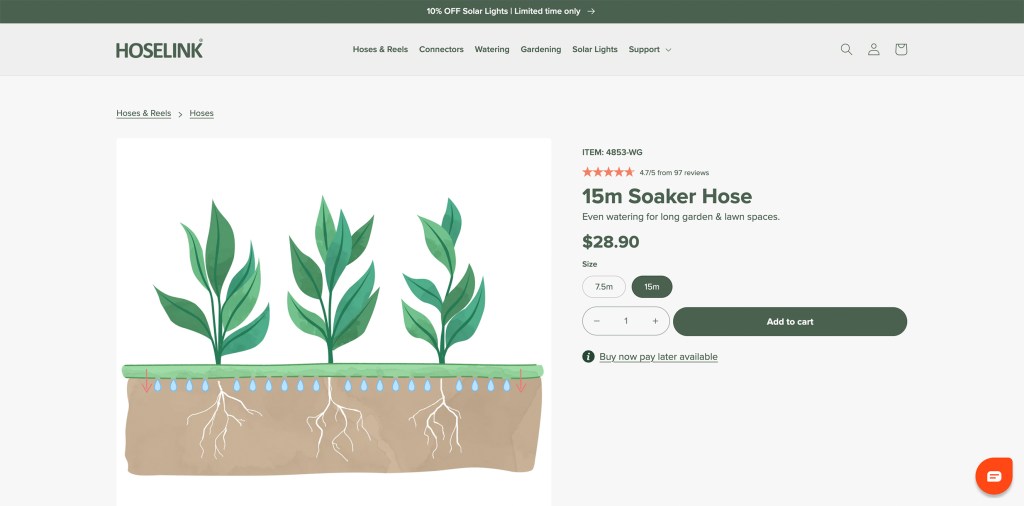This screenshot has height=506, width=1024.
Task: Expand the Support dropdown menu
Action: pos(650,49)
